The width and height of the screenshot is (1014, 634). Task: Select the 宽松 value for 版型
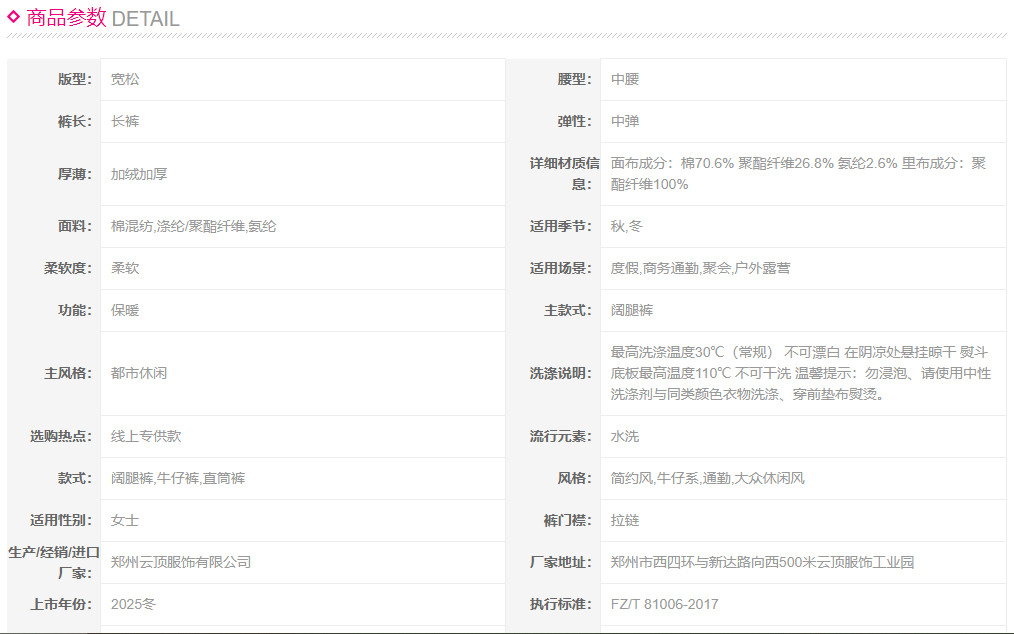click(125, 79)
